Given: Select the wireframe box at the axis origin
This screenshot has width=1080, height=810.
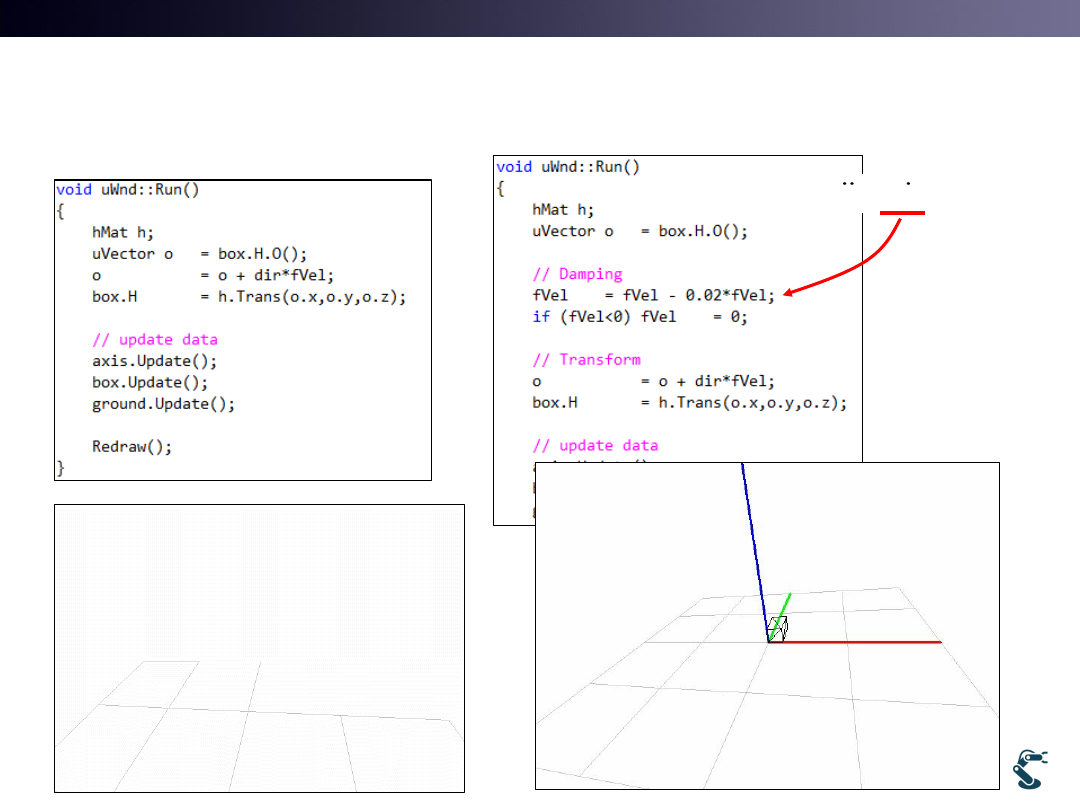Looking at the screenshot, I should 777,629.
